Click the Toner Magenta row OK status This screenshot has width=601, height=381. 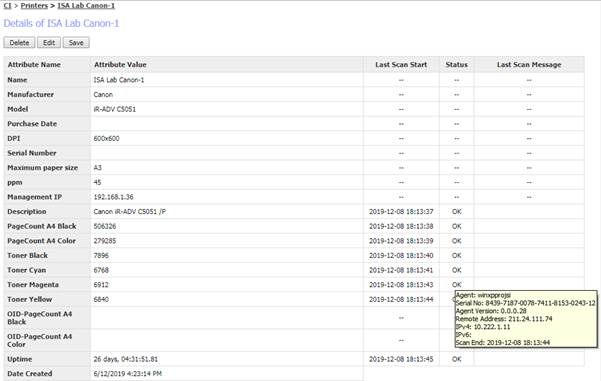pyautogui.click(x=456, y=285)
